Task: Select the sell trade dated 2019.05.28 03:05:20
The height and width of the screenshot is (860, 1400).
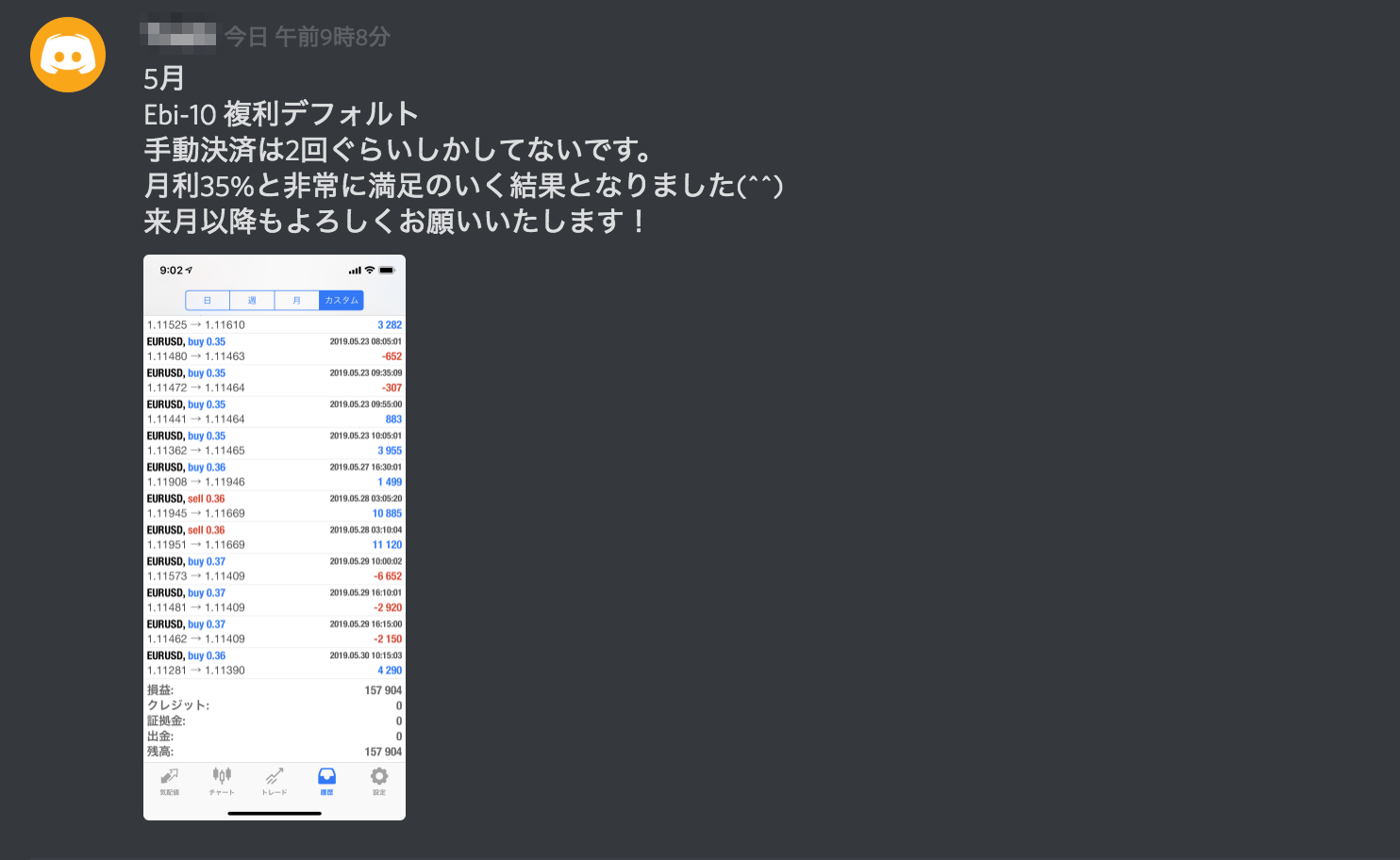Action: [275, 505]
